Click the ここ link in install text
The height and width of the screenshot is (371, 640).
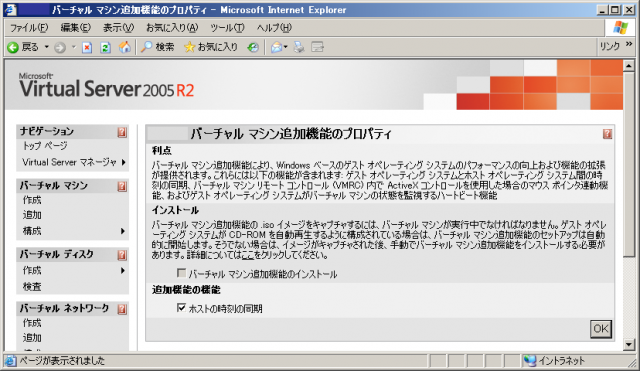pyautogui.click(x=248, y=255)
